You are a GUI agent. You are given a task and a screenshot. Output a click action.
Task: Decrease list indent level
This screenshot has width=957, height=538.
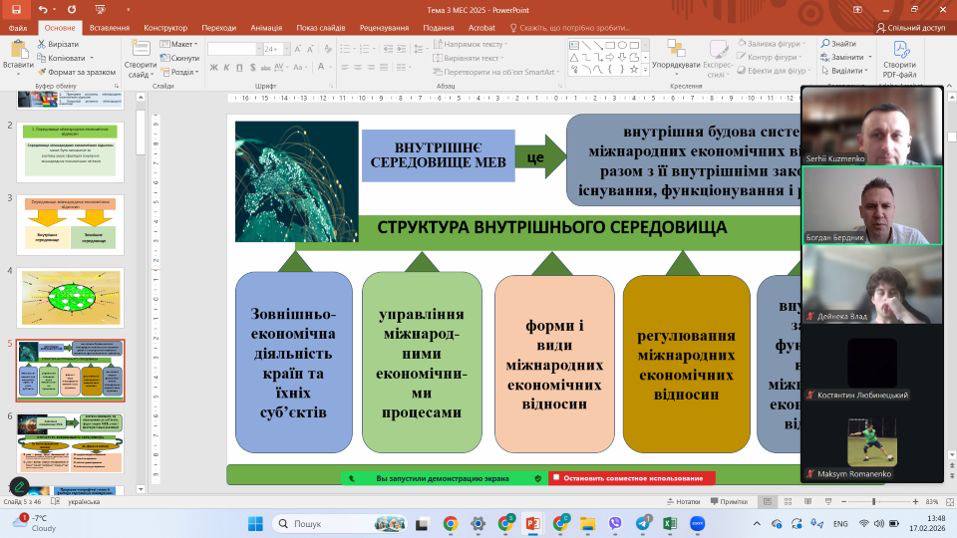click(388, 49)
